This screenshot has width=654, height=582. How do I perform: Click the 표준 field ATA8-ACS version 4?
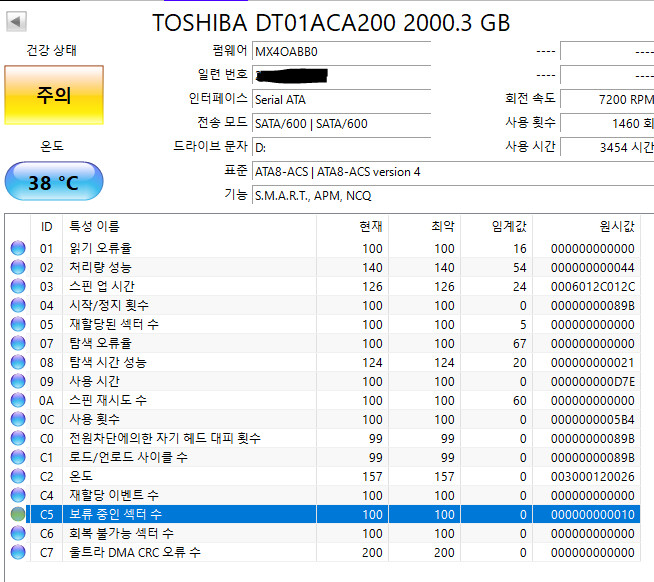click(453, 171)
